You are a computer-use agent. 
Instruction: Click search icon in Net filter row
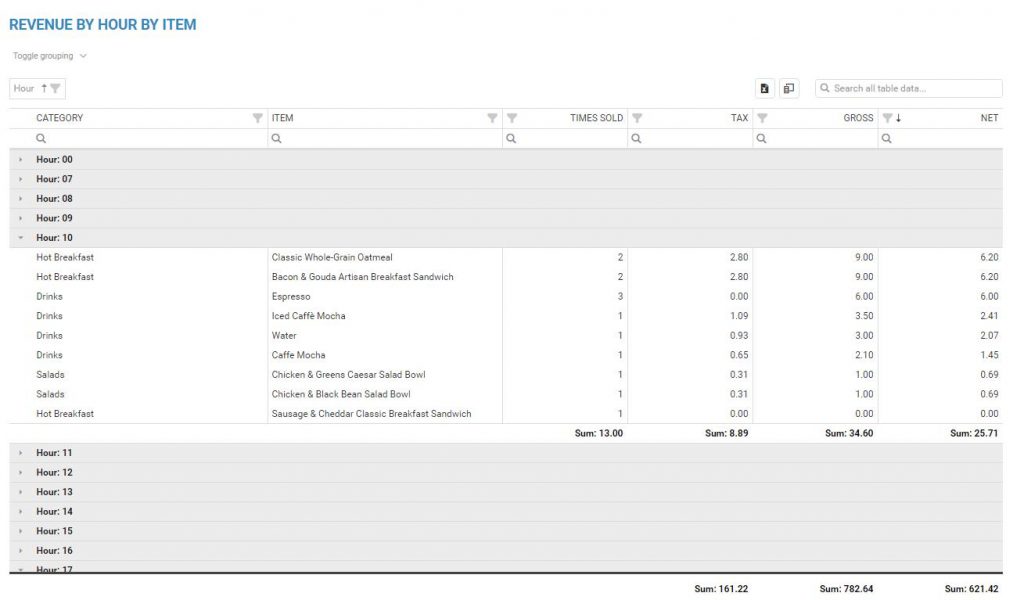pos(886,138)
